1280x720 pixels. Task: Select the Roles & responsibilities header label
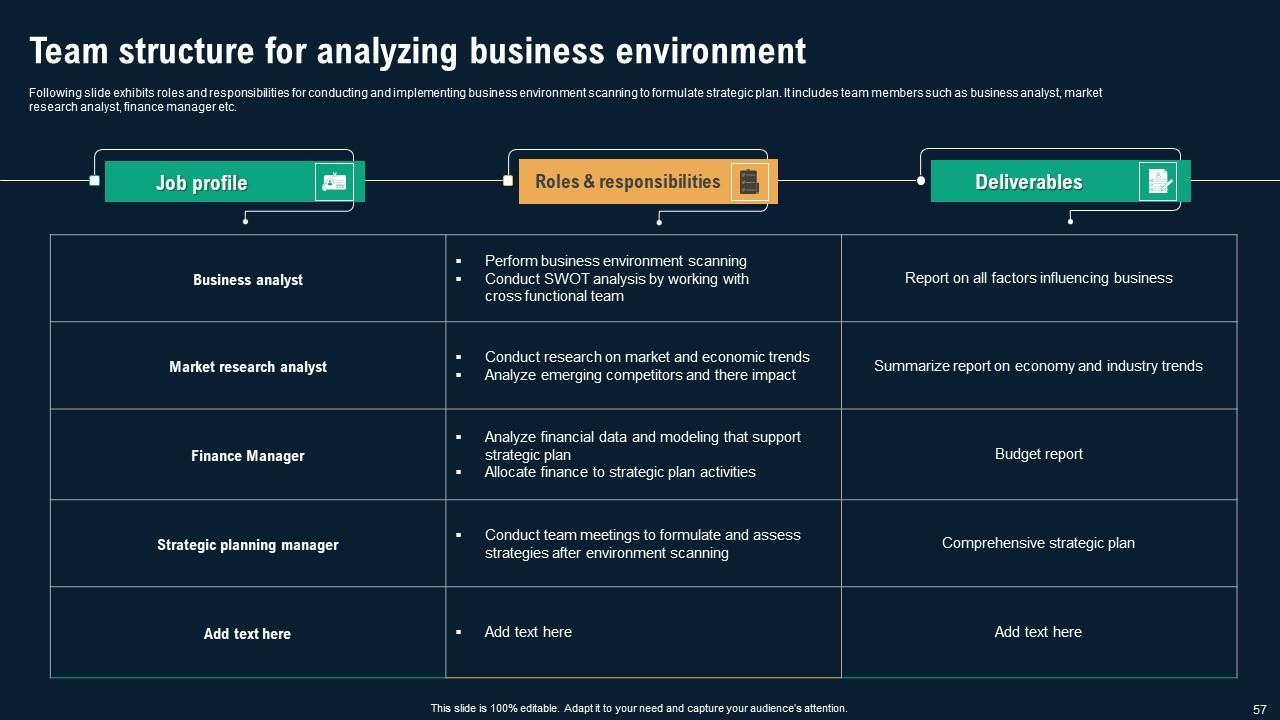627,182
